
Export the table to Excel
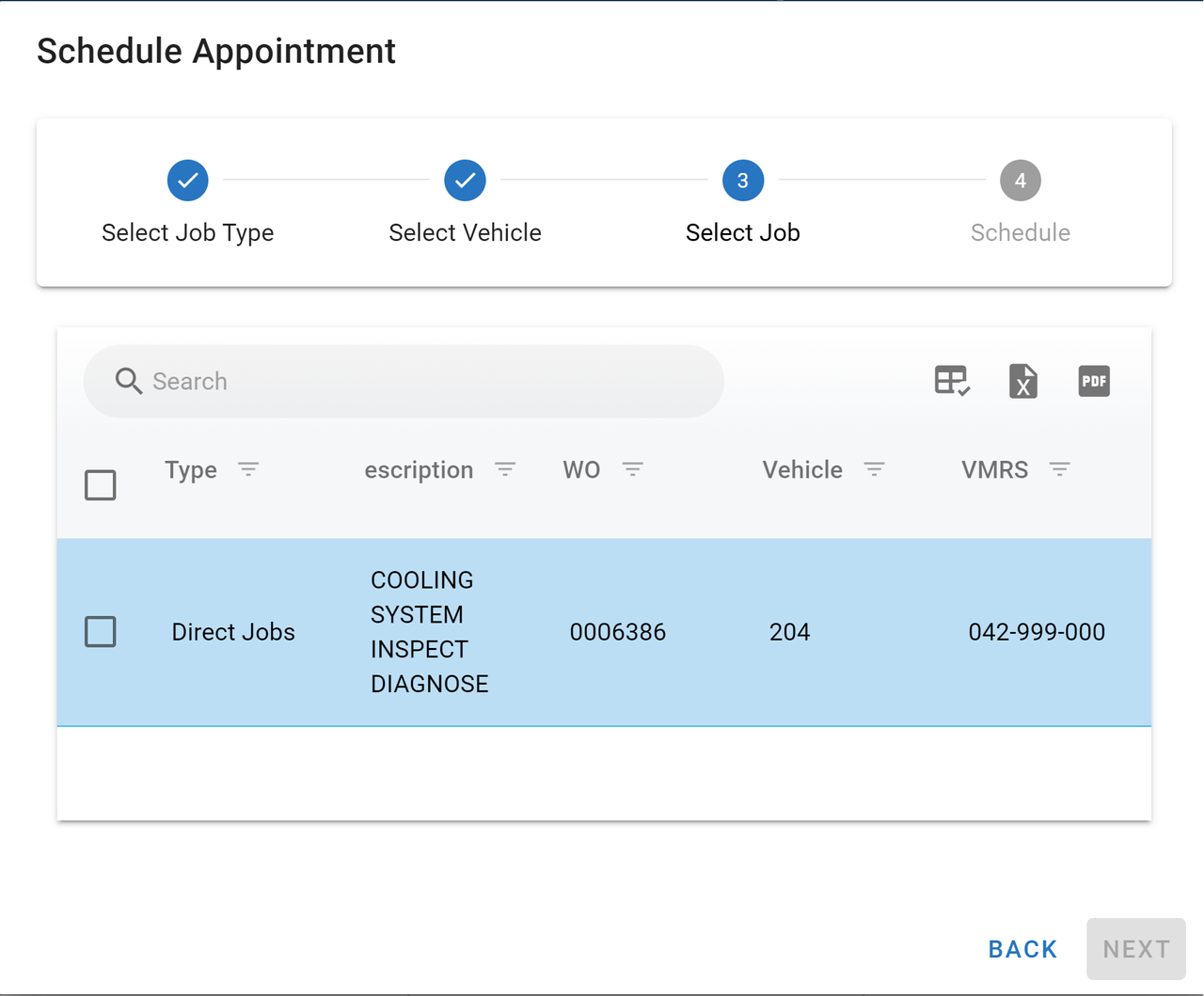tap(1023, 381)
